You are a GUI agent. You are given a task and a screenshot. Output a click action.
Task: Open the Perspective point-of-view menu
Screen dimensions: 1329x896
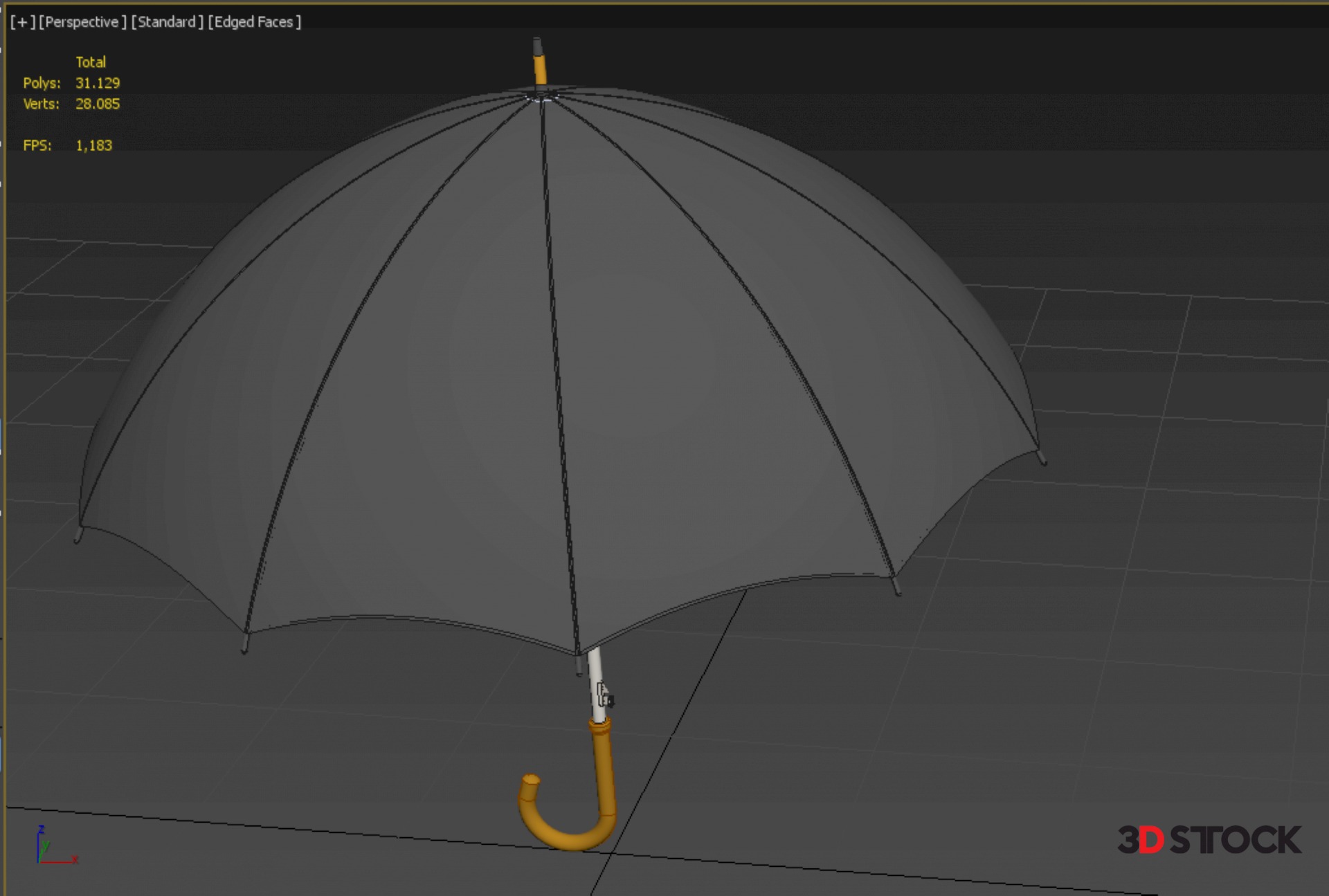[x=82, y=22]
